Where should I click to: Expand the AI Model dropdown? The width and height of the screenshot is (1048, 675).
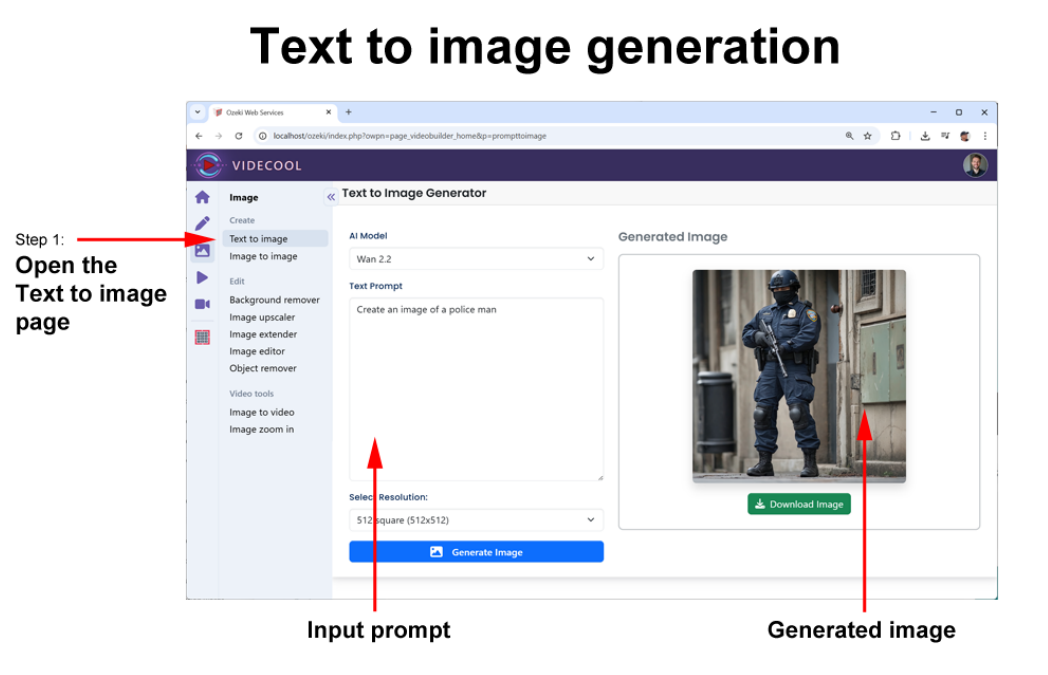476,259
